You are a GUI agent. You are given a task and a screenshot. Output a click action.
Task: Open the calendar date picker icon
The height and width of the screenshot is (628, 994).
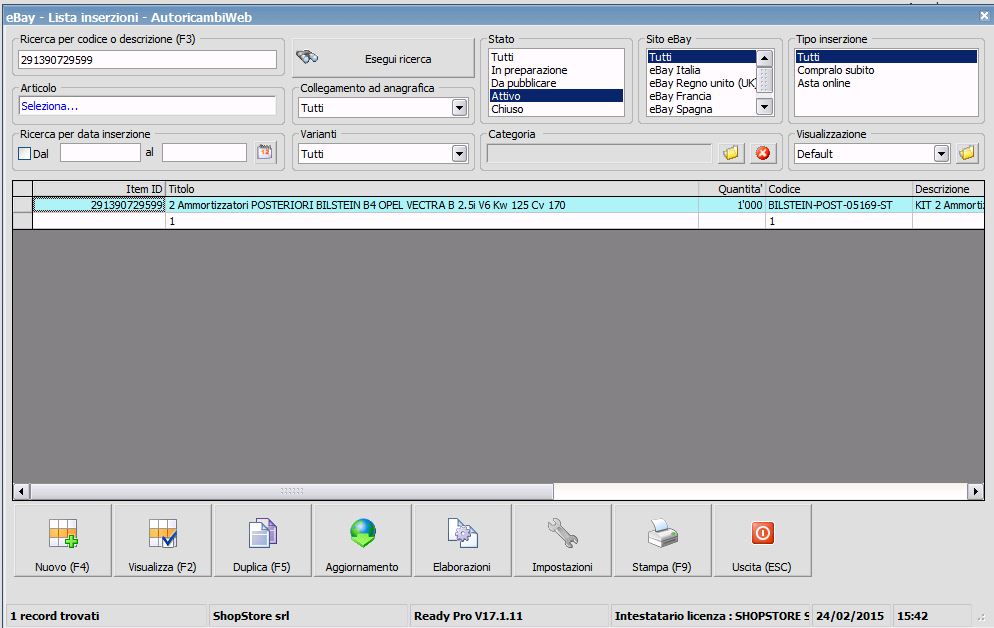pos(265,153)
